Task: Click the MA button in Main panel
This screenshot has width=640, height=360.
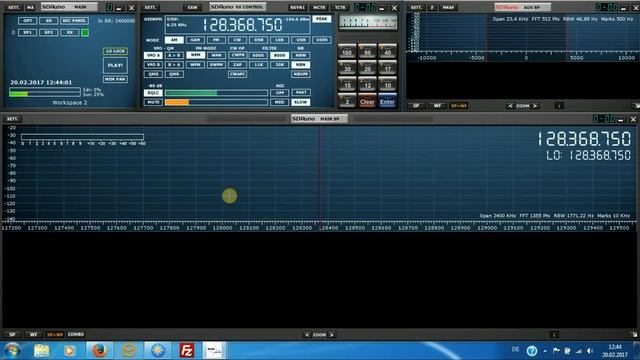Action: 30,7
